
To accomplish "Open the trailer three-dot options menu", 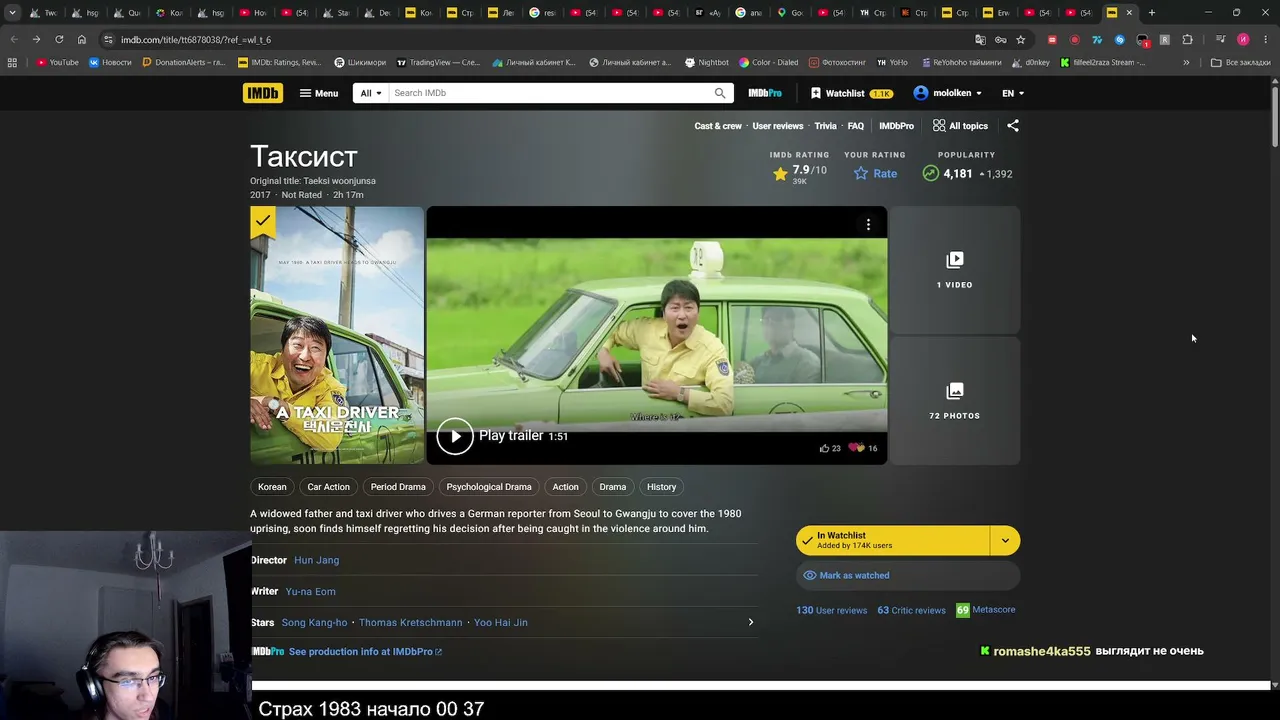I will pyautogui.click(x=868, y=225).
